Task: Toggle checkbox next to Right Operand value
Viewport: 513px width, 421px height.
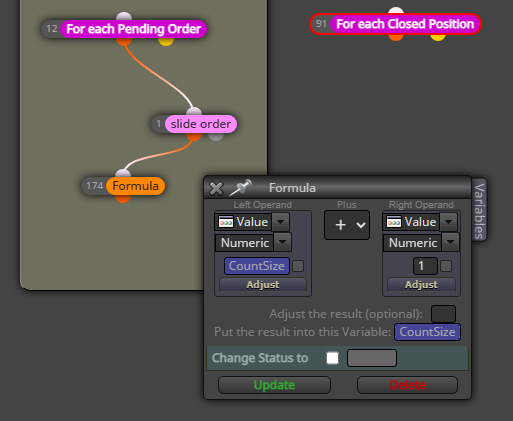Action: (x=446, y=266)
